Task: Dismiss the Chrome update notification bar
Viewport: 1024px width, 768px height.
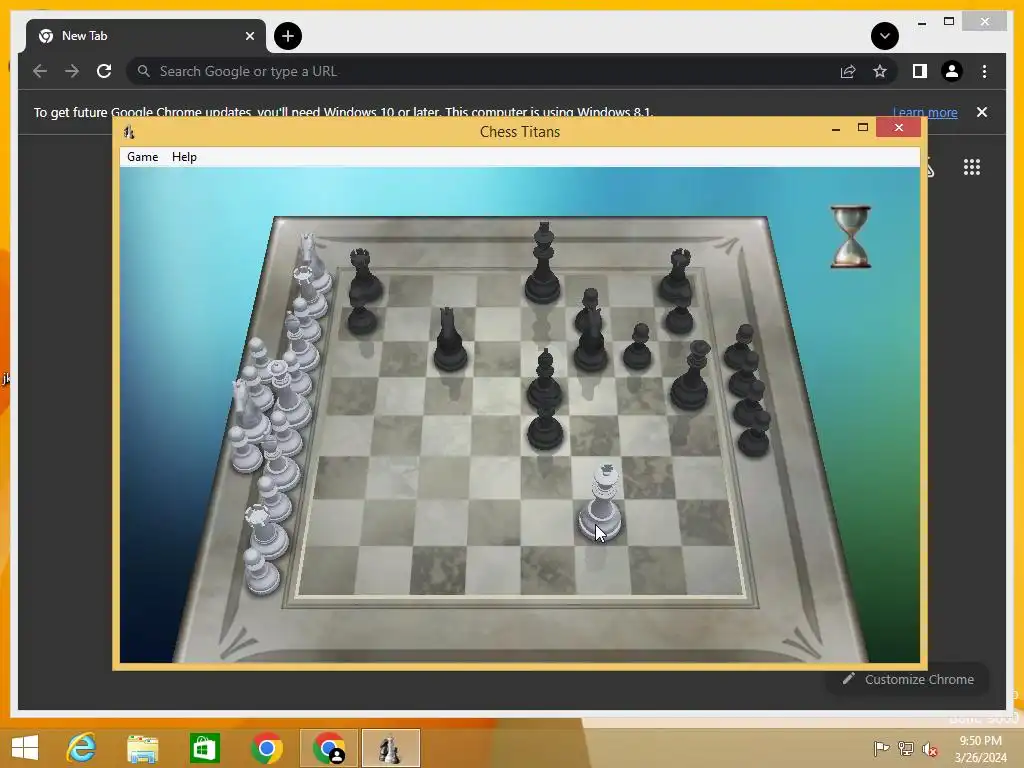Action: 982,112
